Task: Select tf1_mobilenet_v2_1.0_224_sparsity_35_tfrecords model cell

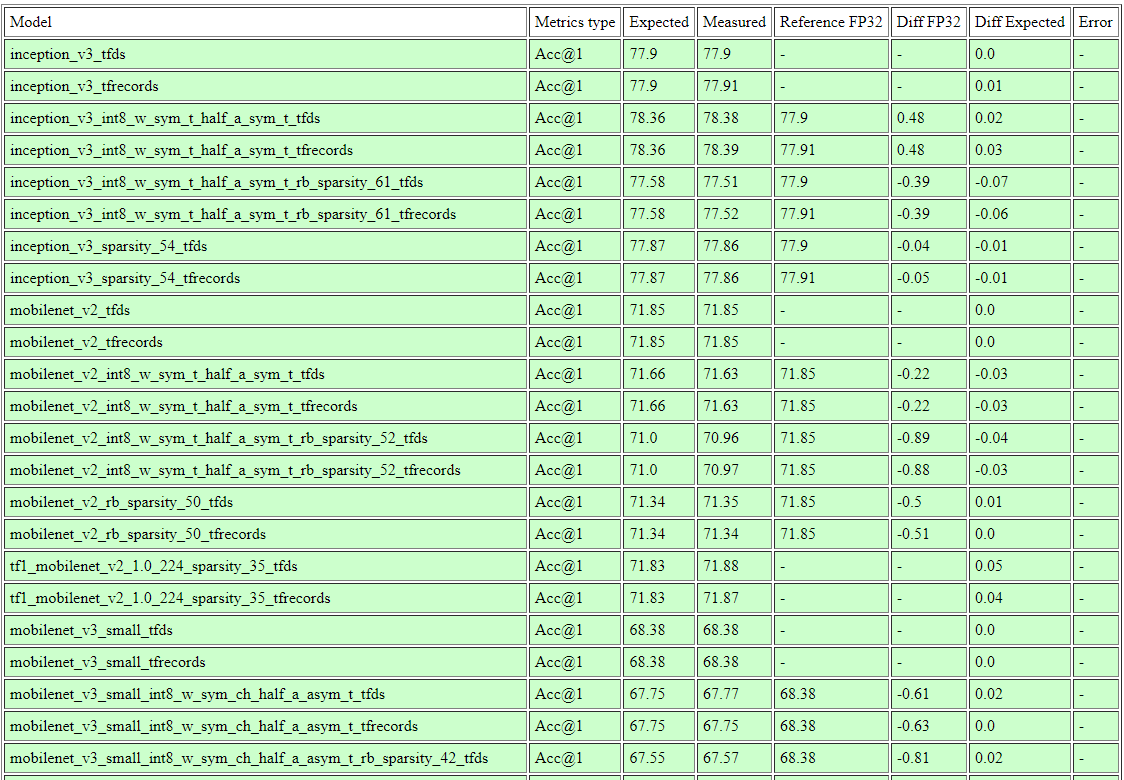Action: pos(265,599)
